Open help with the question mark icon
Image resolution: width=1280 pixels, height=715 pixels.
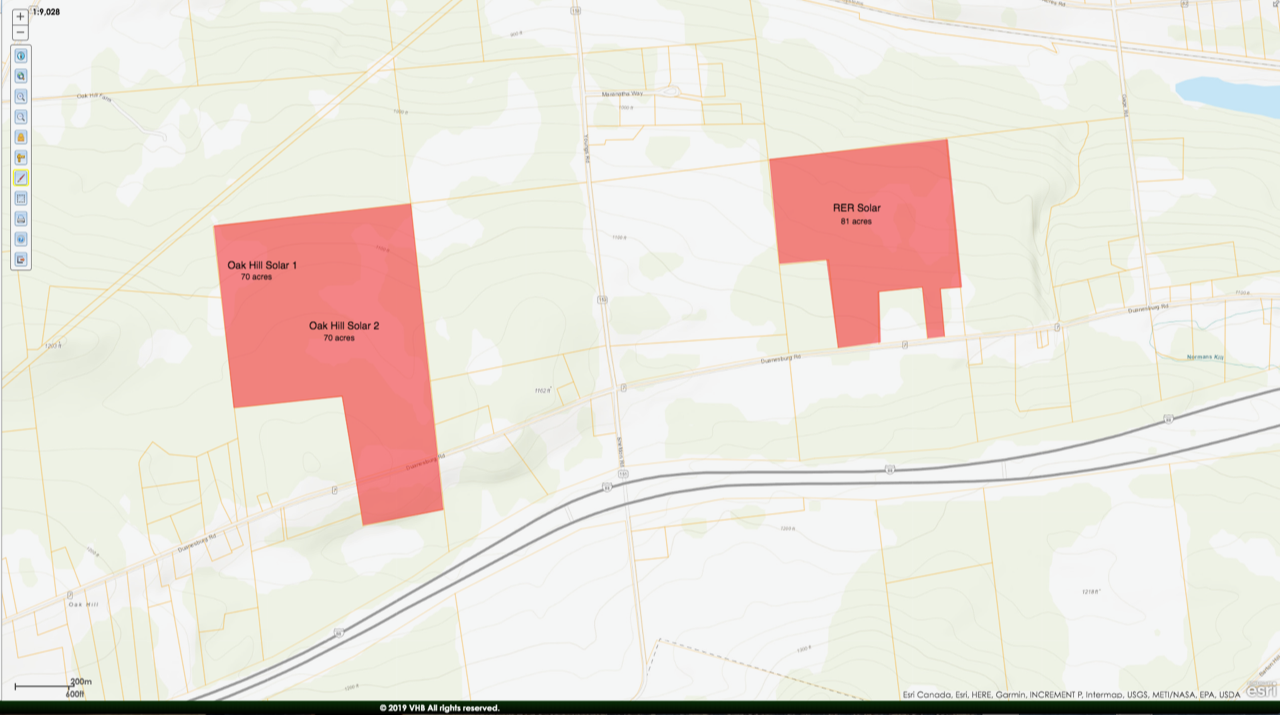[x=21, y=239]
